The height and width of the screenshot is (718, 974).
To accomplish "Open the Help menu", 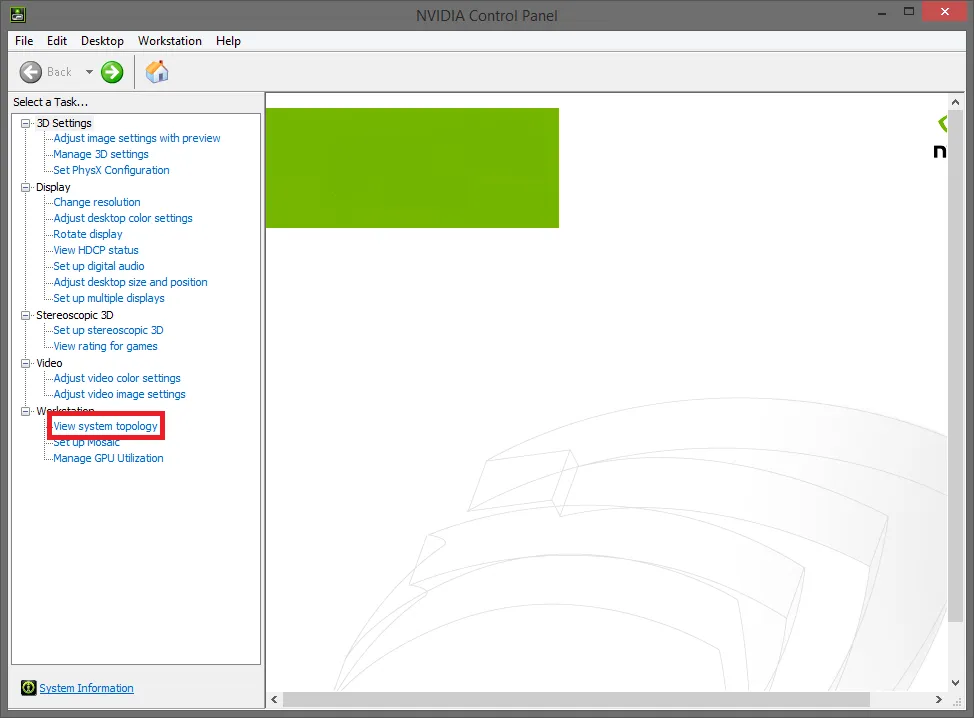I will coord(228,41).
